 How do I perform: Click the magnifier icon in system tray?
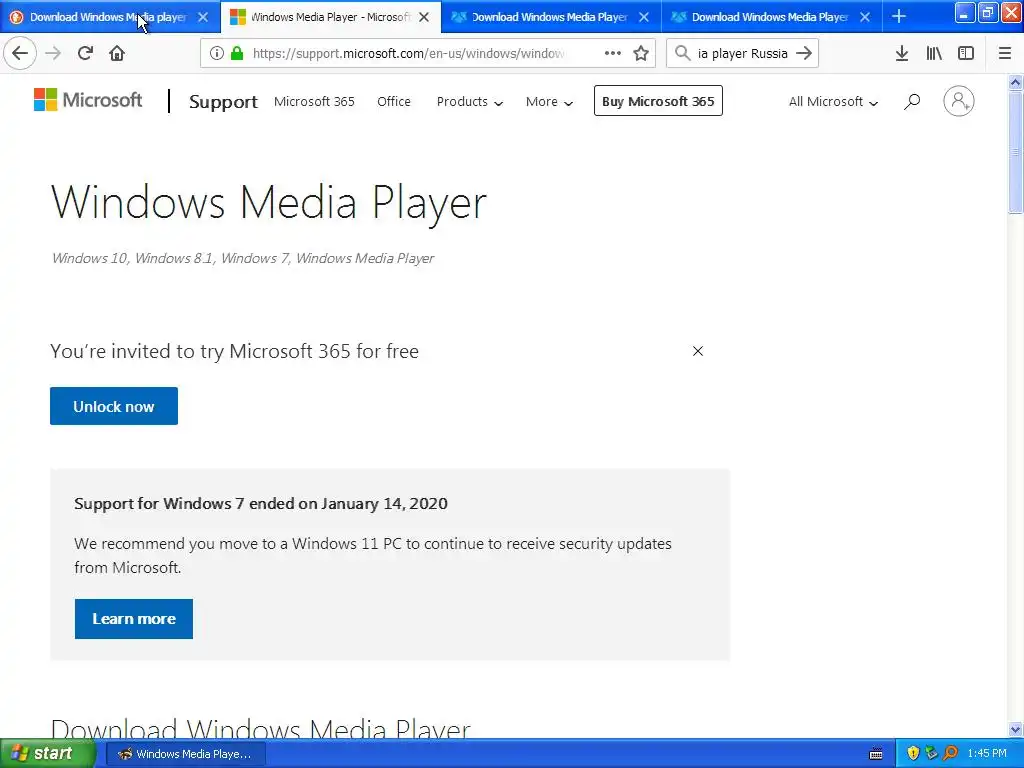pos(950,753)
